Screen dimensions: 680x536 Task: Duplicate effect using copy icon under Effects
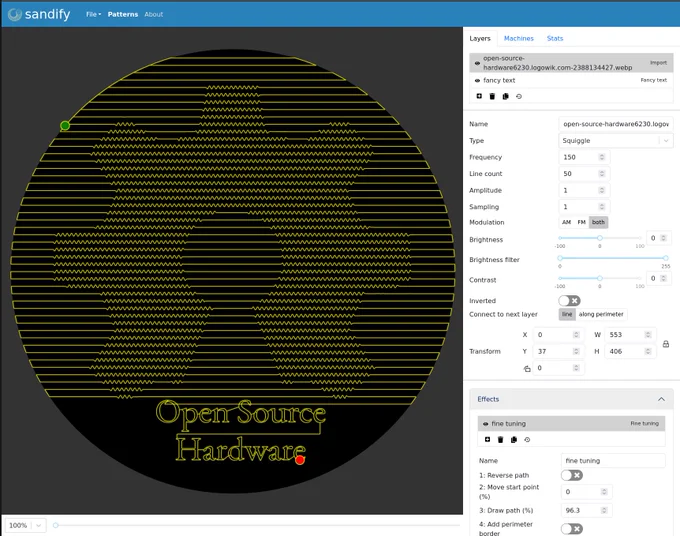pos(514,439)
